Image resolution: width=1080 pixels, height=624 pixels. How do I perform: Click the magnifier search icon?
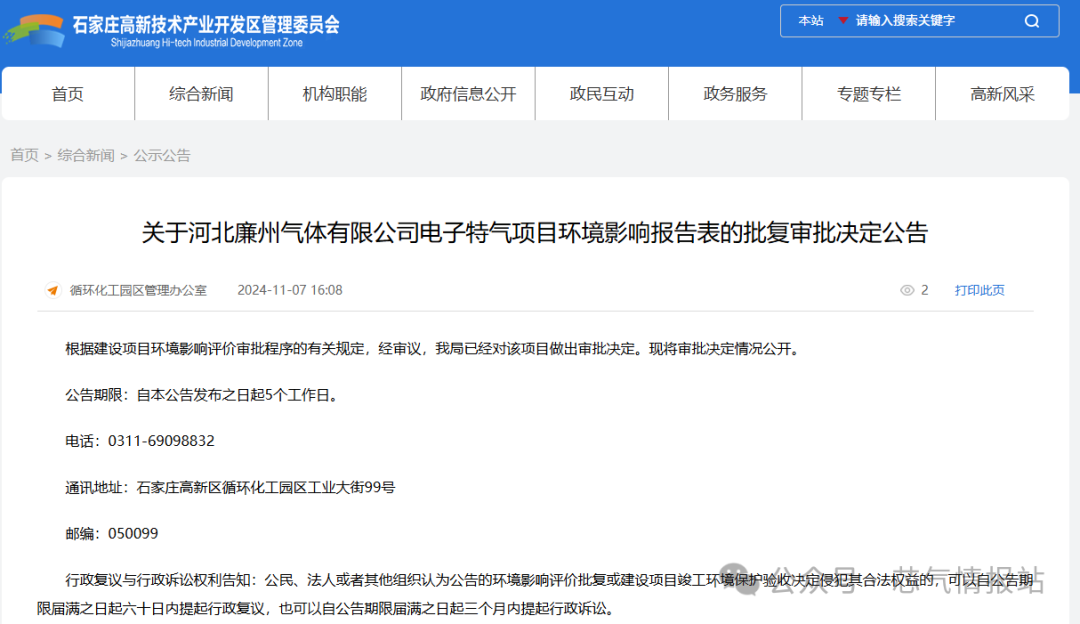(1032, 21)
